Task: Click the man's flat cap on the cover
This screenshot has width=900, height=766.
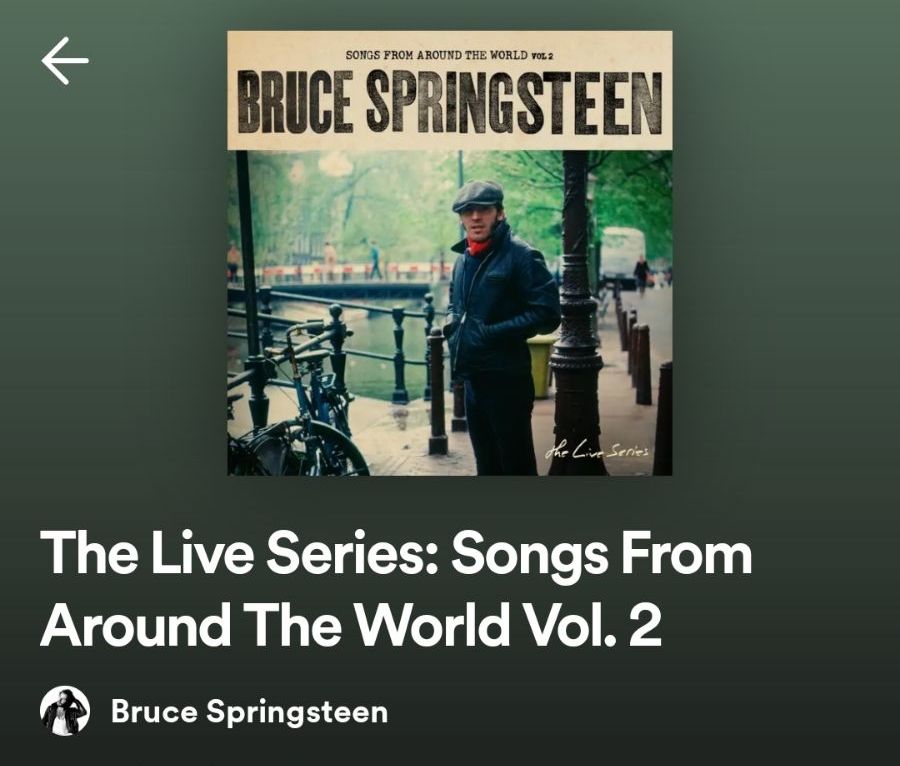Action: pyautogui.click(x=478, y=195)
